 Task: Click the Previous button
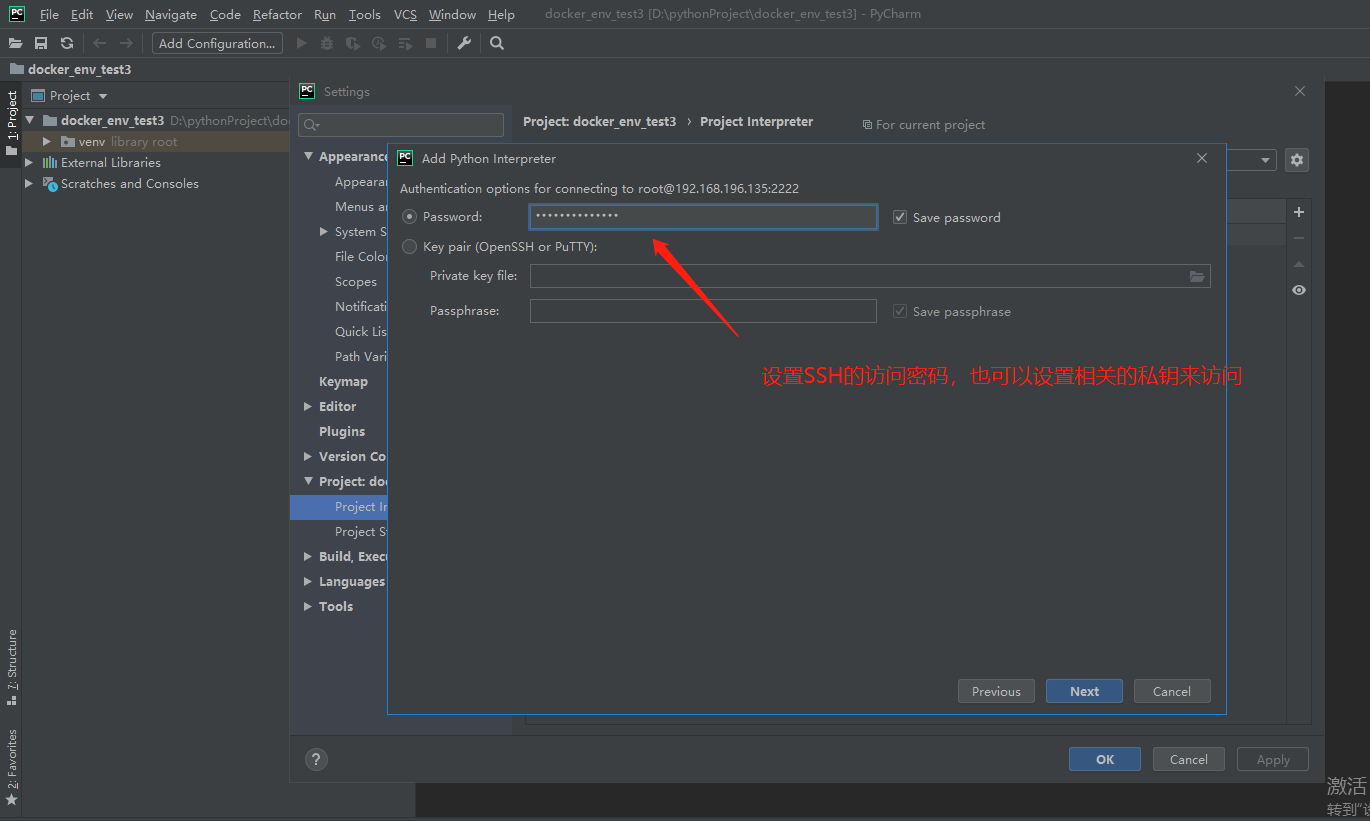click(x=996, y=691)
